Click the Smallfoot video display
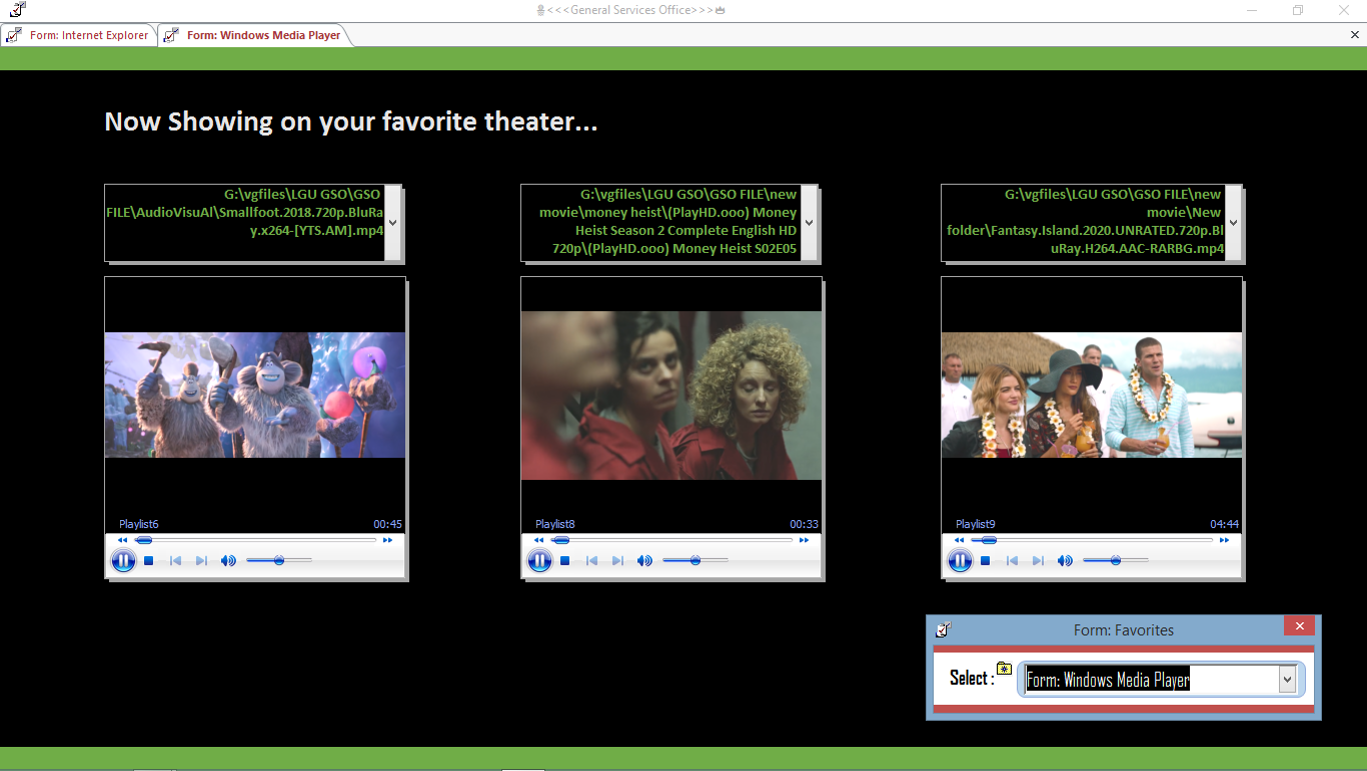Screen dimensions: 1367x771 point(255,395)
